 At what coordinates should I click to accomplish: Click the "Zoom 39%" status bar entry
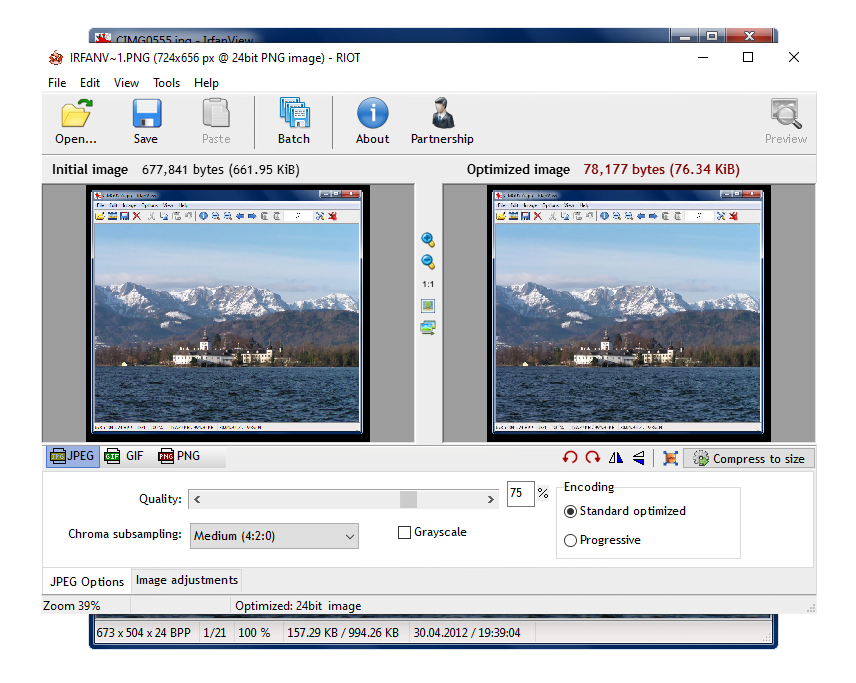pos(72,606)
